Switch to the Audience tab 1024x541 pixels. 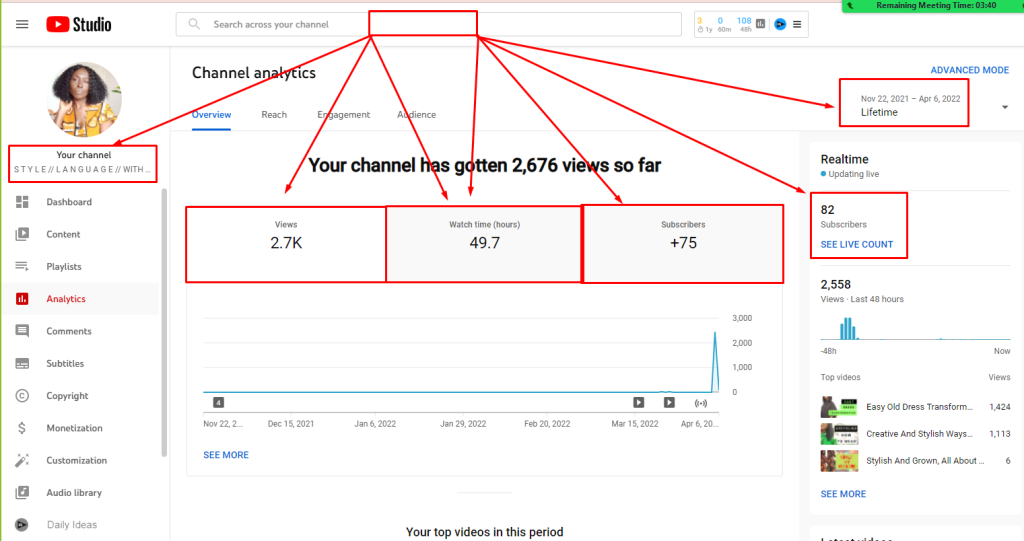(416, 114)
